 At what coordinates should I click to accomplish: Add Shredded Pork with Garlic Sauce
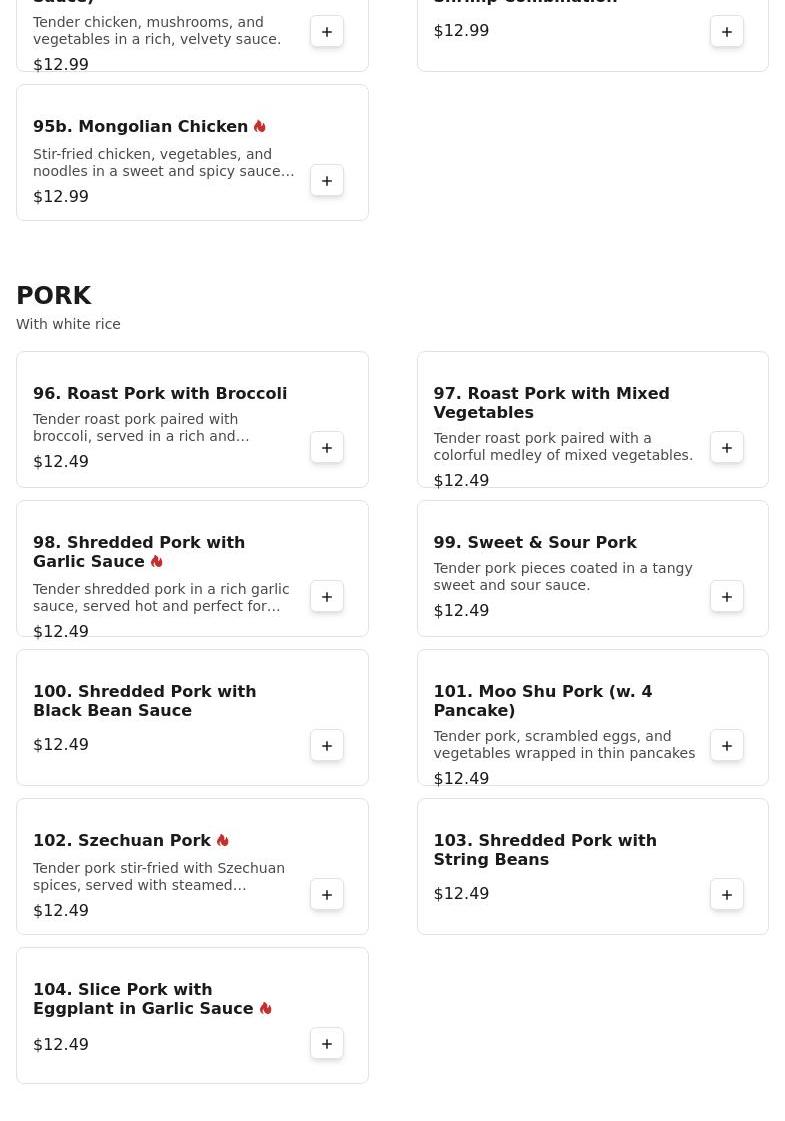tap(327, 597)
